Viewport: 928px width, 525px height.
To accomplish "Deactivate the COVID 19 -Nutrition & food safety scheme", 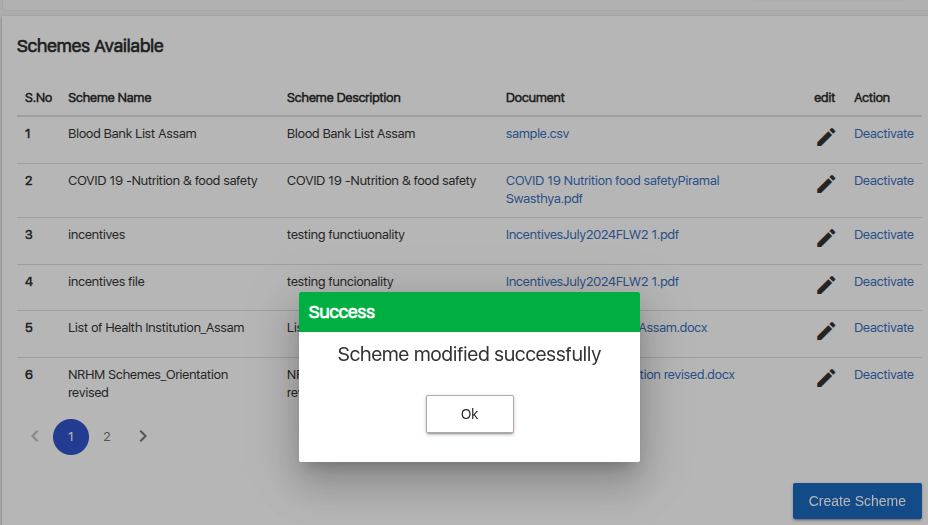I will point(883,181).
